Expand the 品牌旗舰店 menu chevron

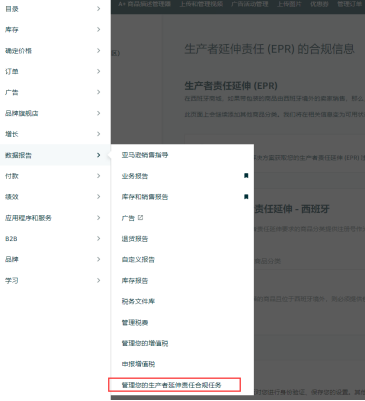click(98, 113)
